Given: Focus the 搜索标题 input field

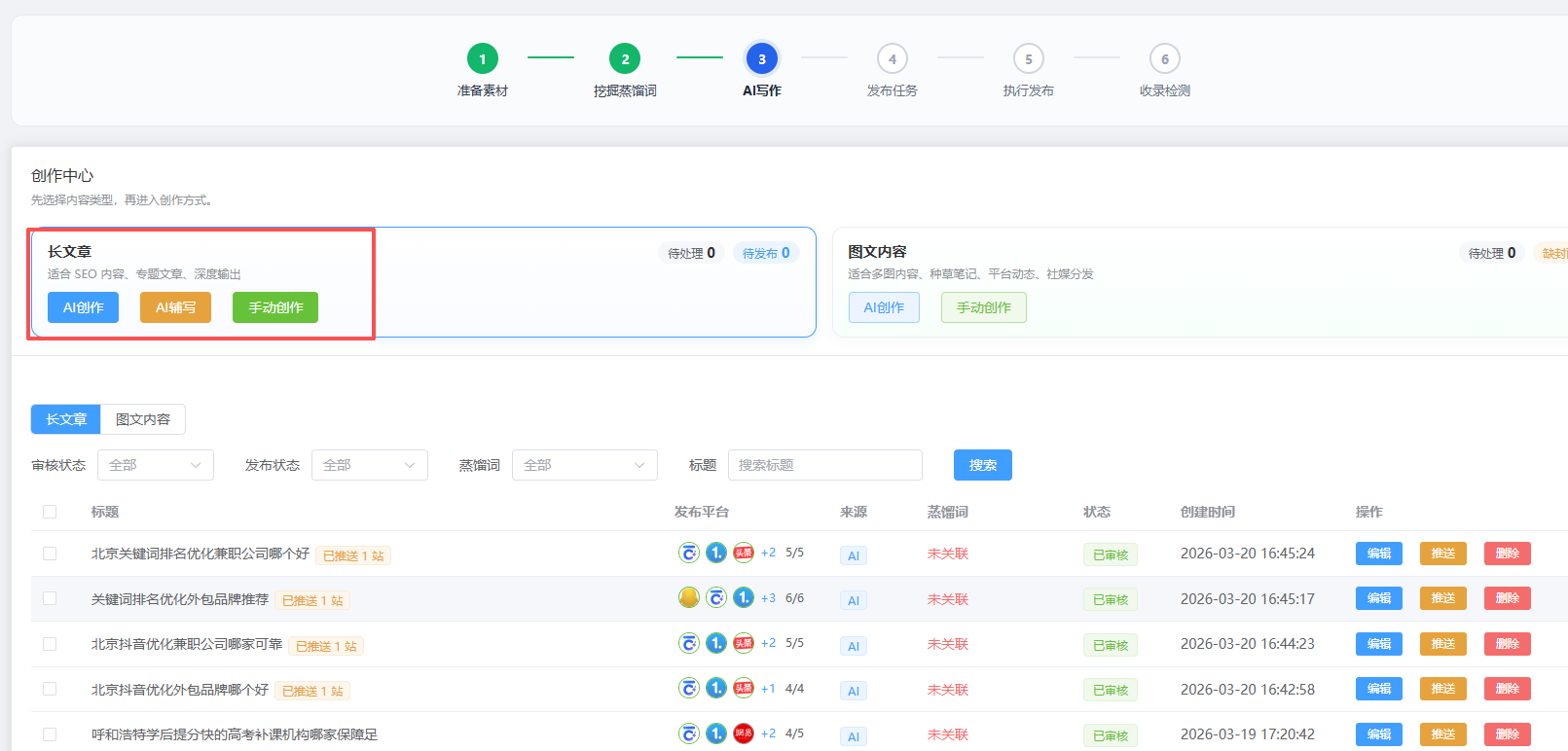Looking at the screenshot, I should click(825, 465).
